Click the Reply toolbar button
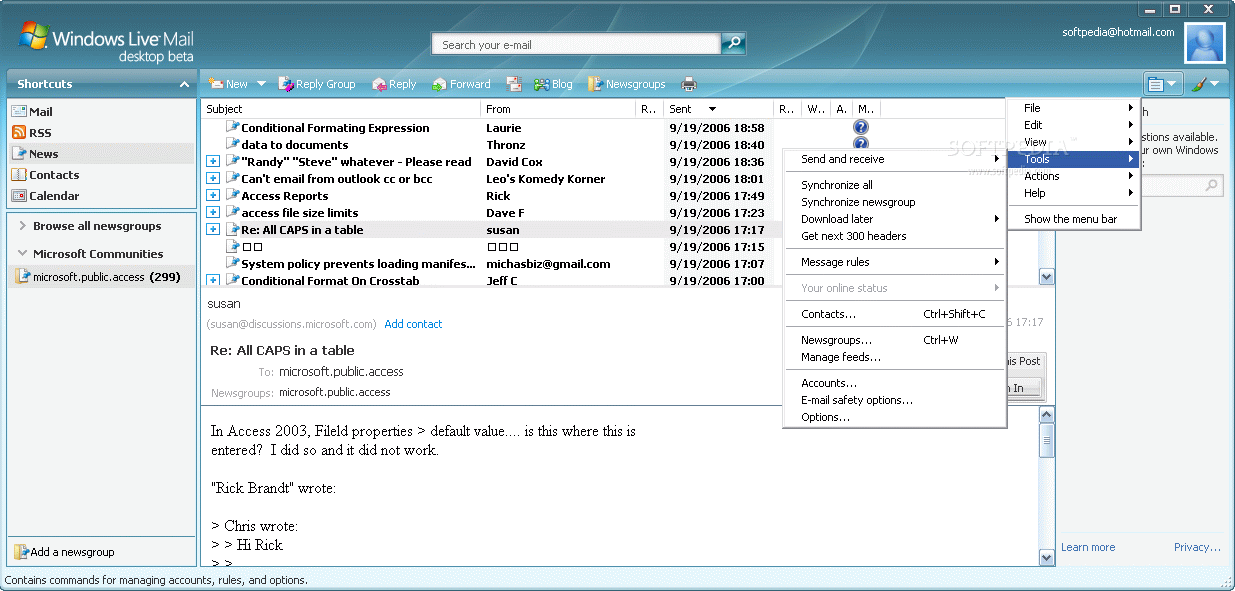The width and height of the screenshot is (1235, 591). [394, 84]
